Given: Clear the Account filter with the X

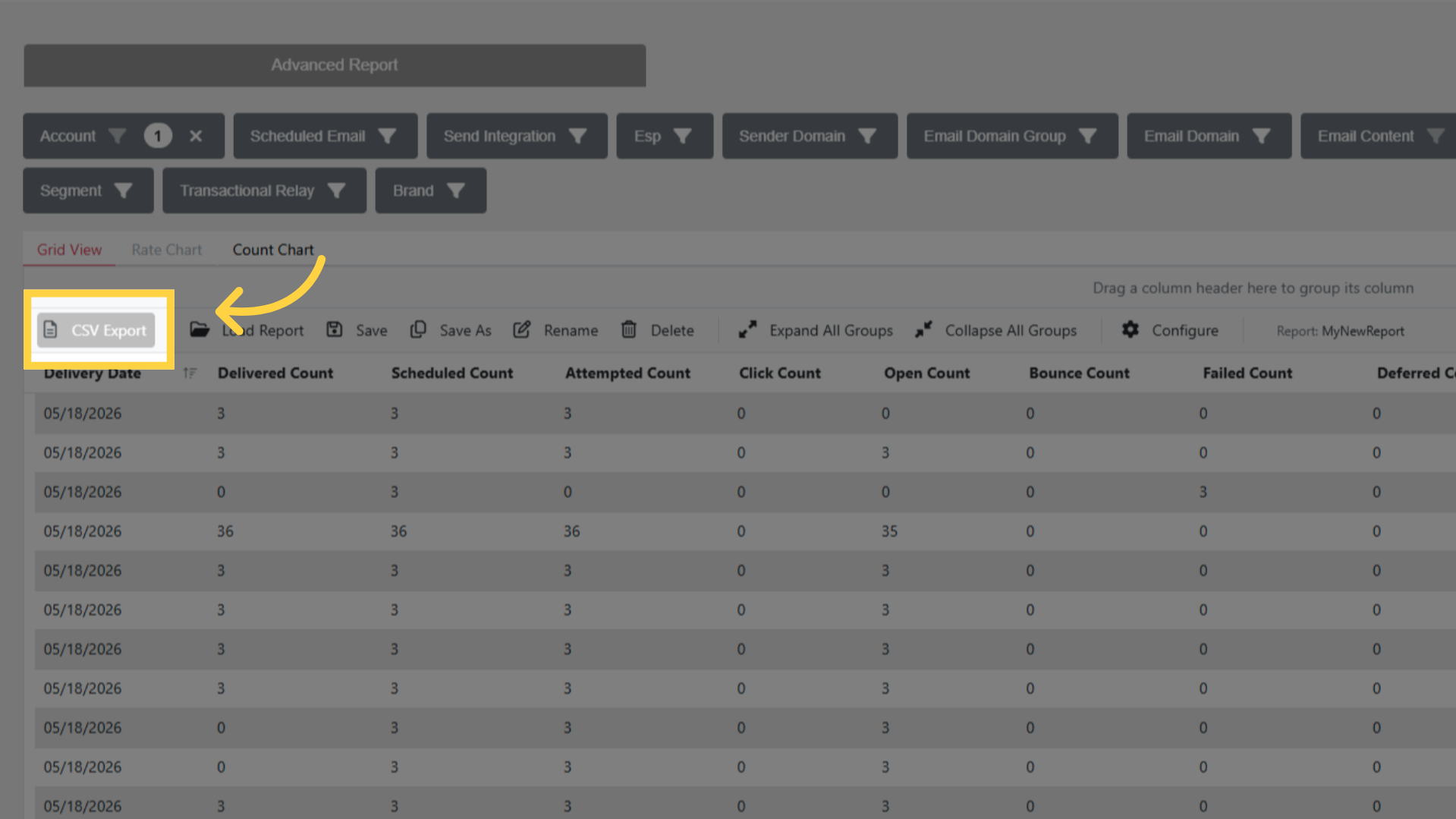Looking at the screenshot, I should (196, 136).
